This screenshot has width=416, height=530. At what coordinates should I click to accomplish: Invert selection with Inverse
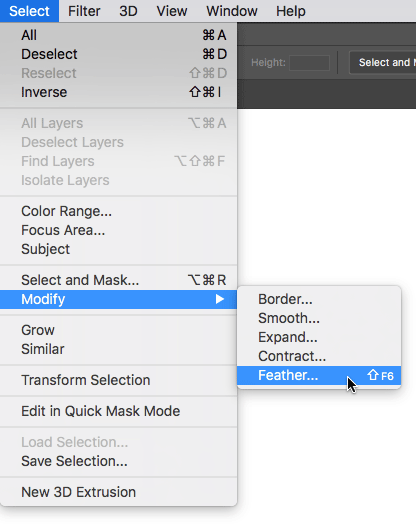click(118, 92)
